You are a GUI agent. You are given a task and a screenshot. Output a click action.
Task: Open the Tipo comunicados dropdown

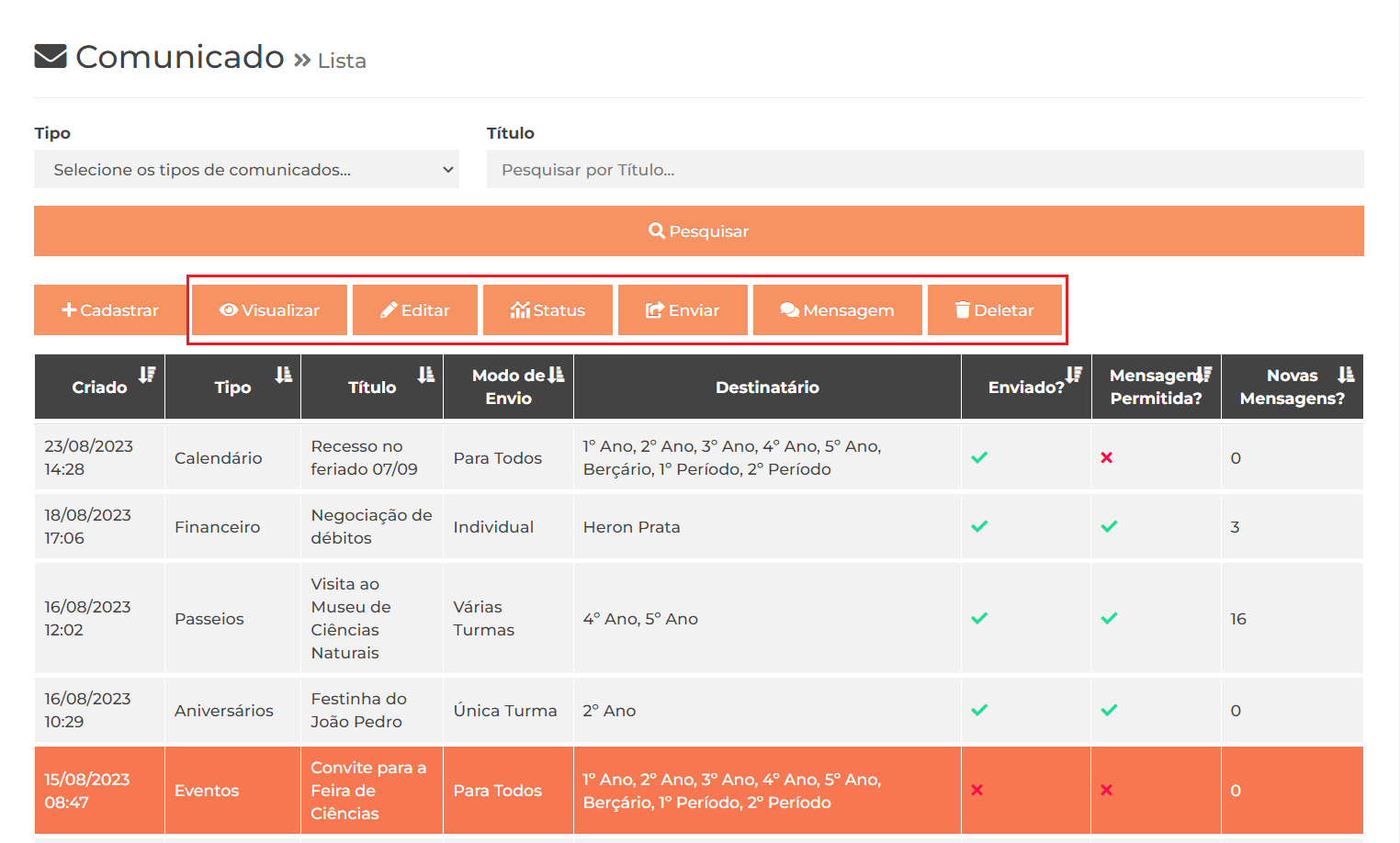tap(246, 169)
